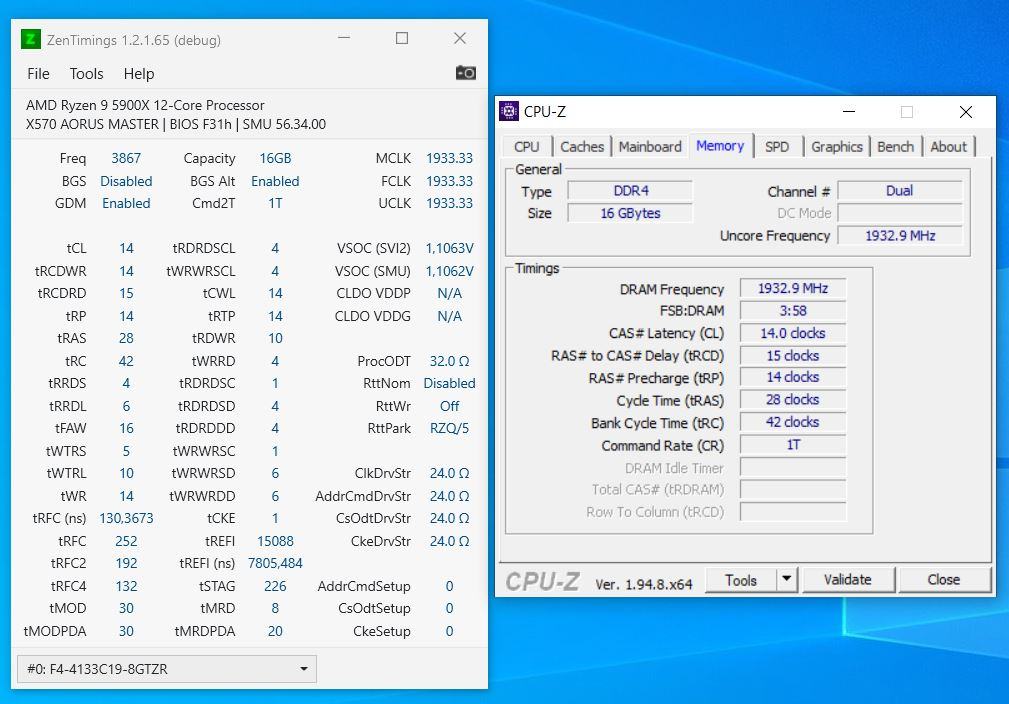The width and height of the screenshot is (1009, 704).
Task: Open the SPD tab
Action: pos(777,147)
